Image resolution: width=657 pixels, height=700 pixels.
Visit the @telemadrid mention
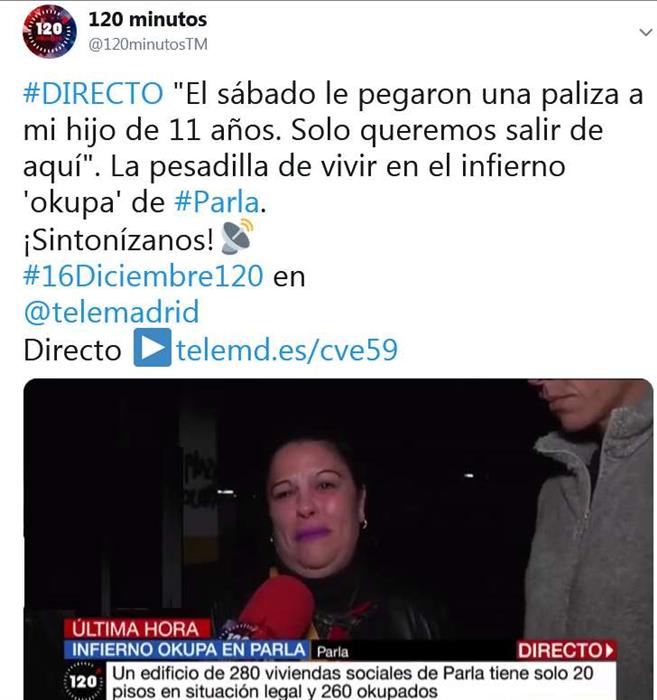click(x=111, y=312)
